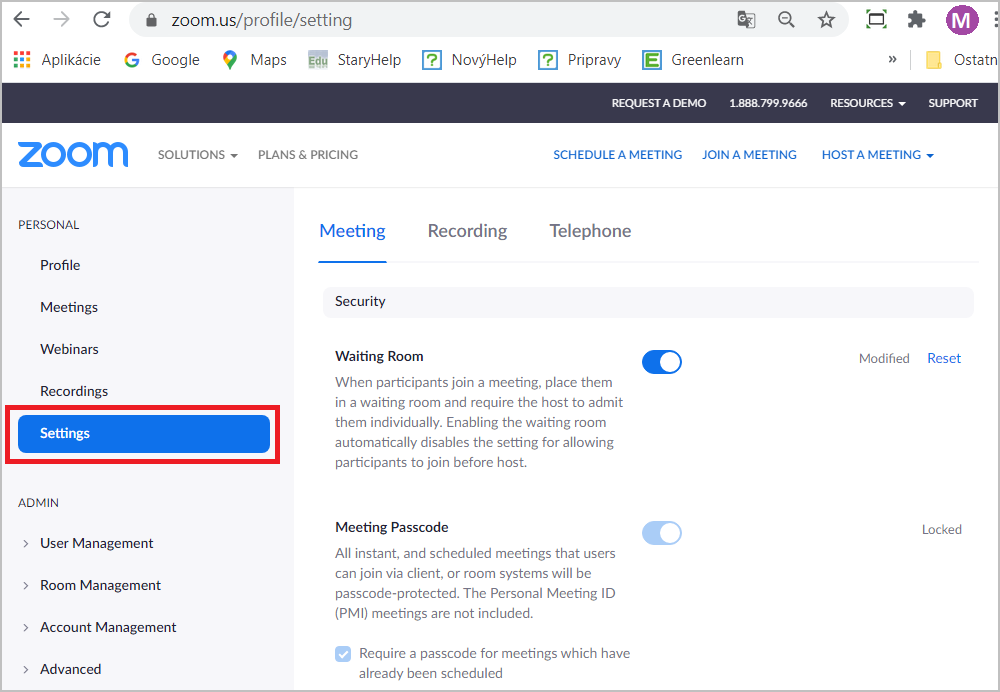Open Profile in the sidebar

[60, 265]
